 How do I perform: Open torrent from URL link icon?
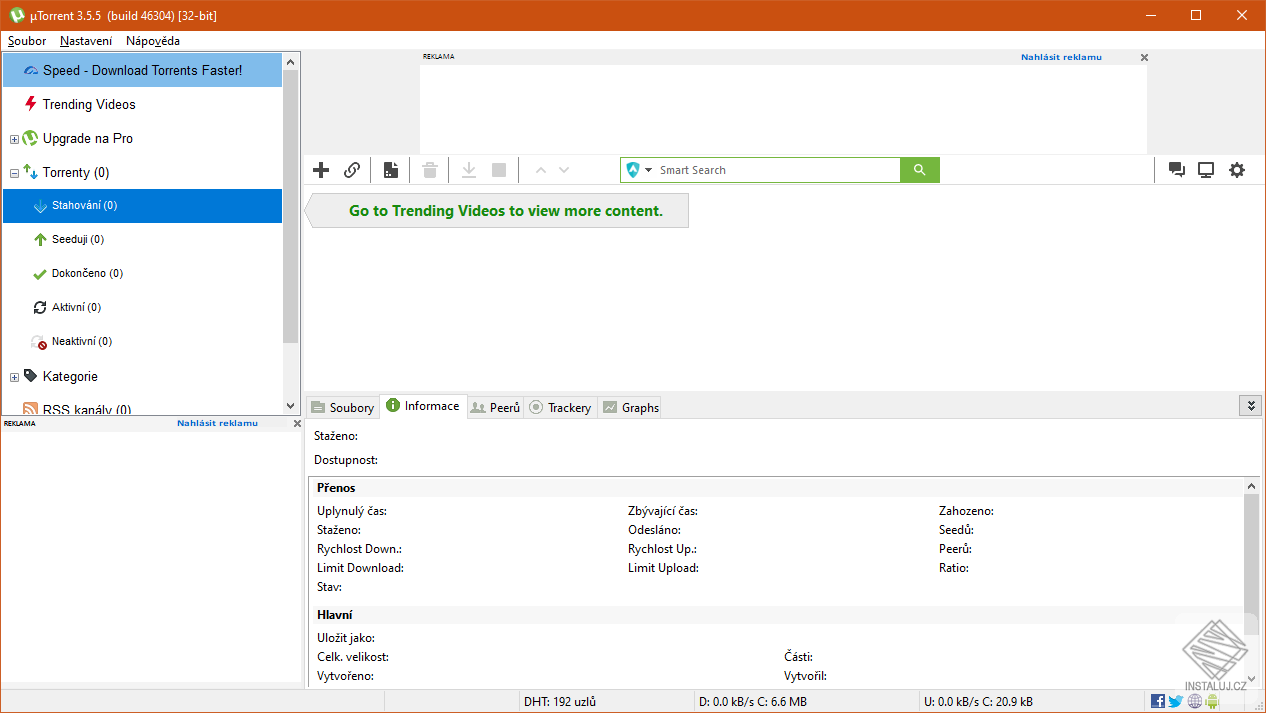click(x=352, y=170)
